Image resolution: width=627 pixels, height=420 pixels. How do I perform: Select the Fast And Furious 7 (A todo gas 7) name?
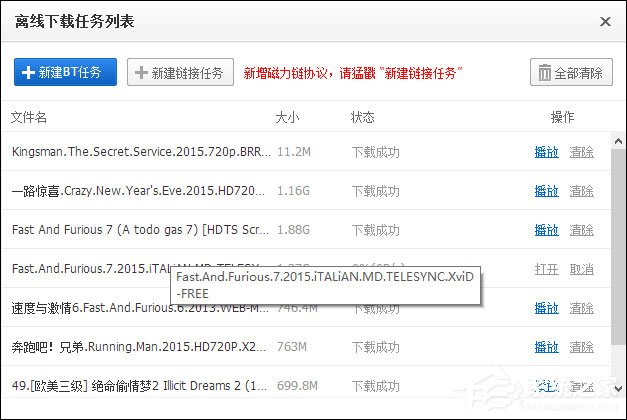coord(140,230)
